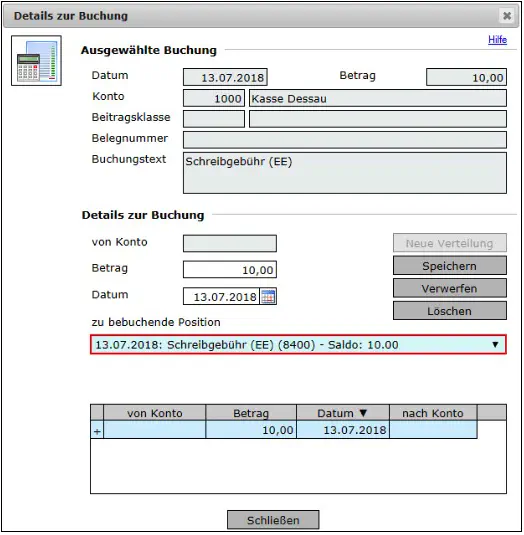Screen dimensions: 524x535
Task: Click the nach Konto column header
Action: tap(433, 413)
